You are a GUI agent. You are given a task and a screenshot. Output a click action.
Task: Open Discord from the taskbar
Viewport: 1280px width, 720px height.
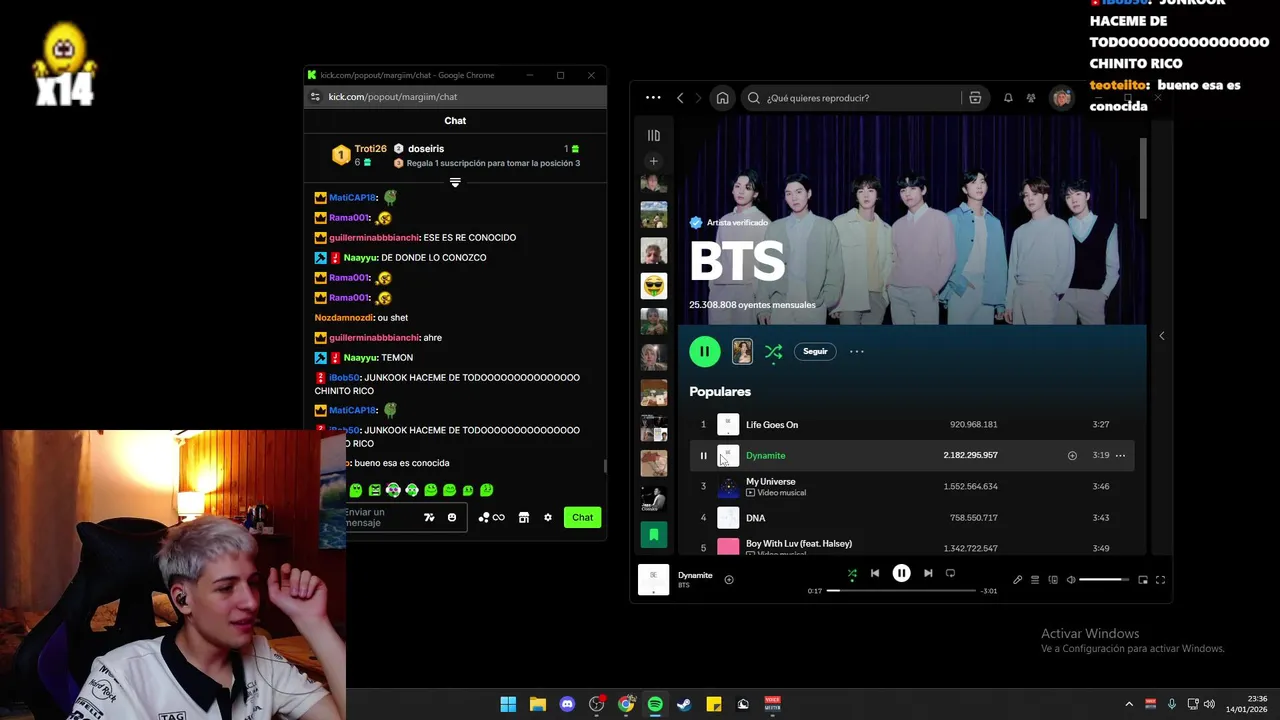point(567,704)
